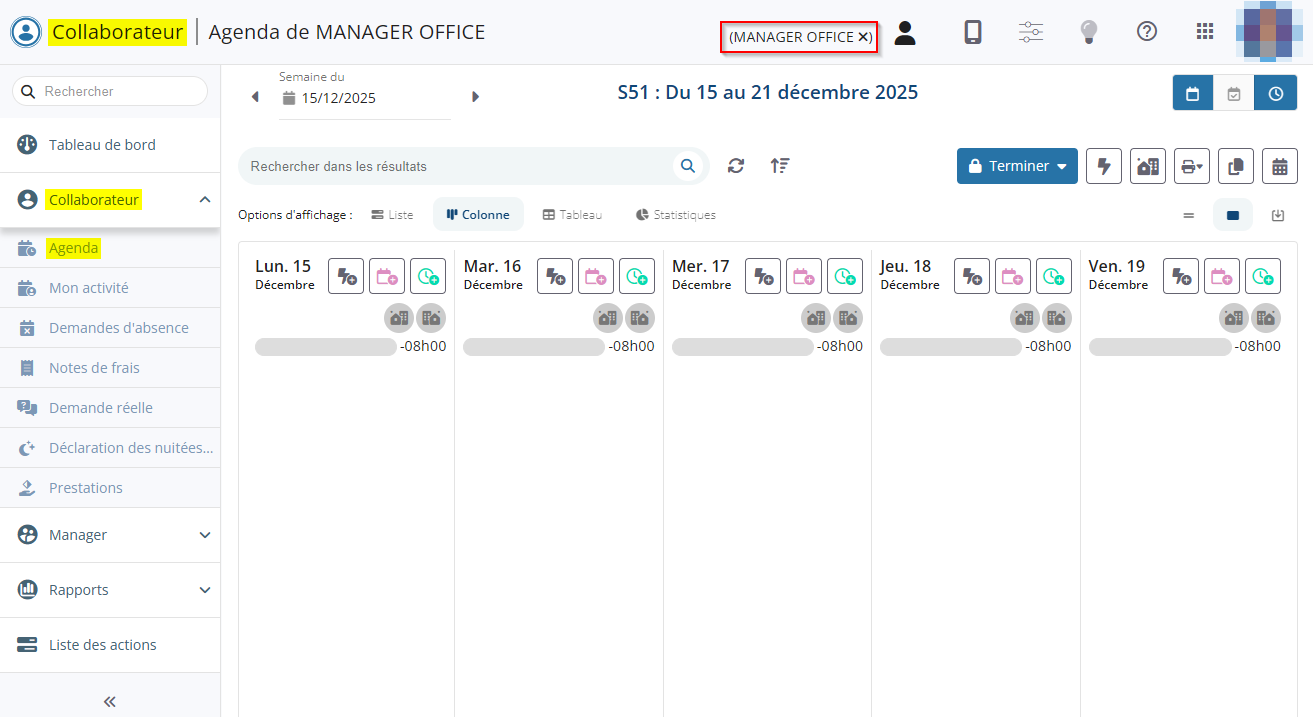Open Notes de frais menu item
1313x717 pixels.
pyautogui.click(x=94, y=368)
